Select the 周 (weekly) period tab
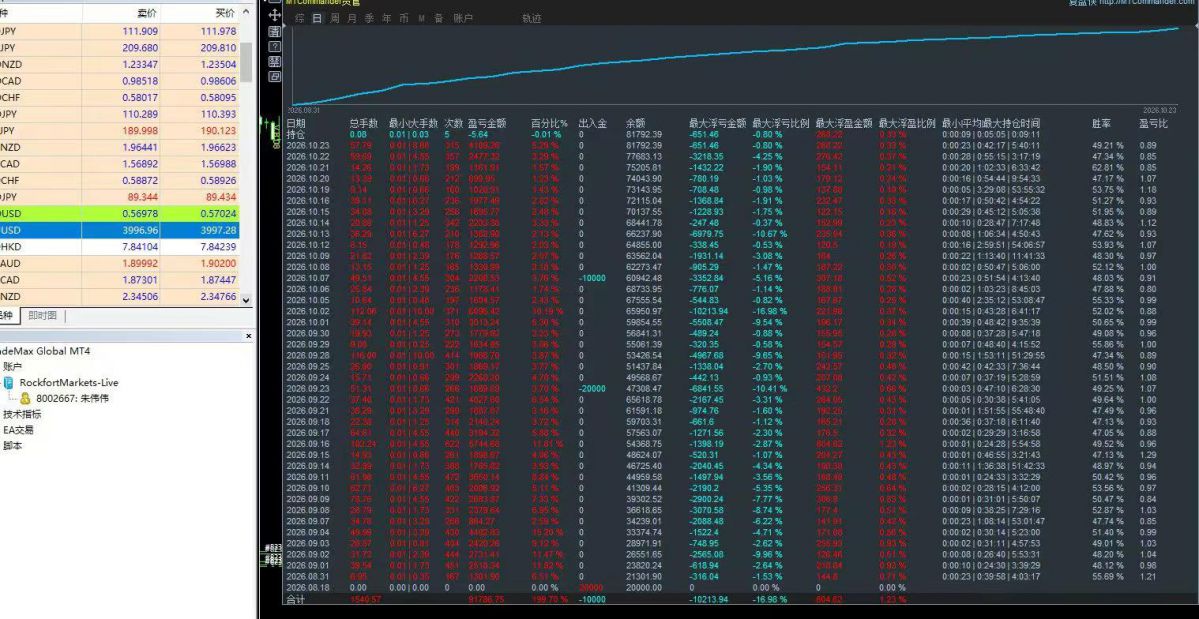Image resolution: width=1199 pixels, height=619 pixels. [334, 18]
